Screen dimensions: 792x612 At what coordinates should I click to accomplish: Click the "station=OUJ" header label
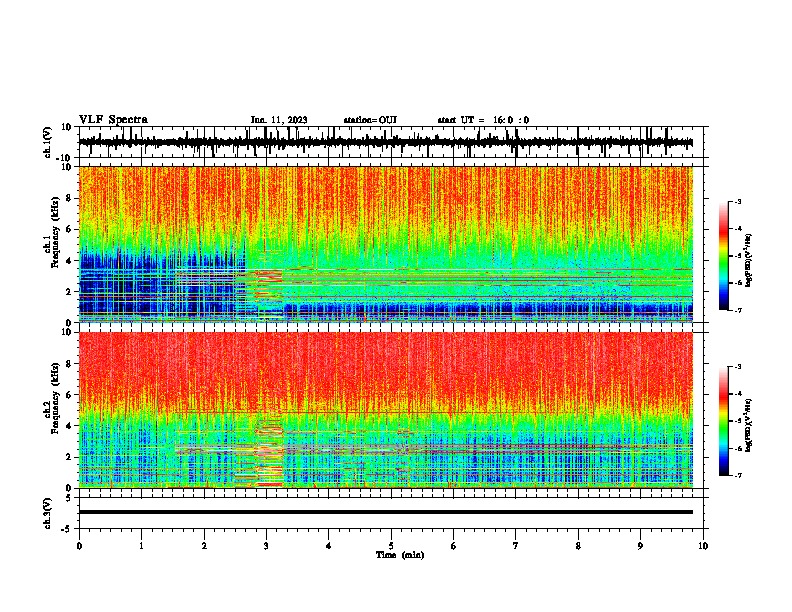[x=370, y=120]
